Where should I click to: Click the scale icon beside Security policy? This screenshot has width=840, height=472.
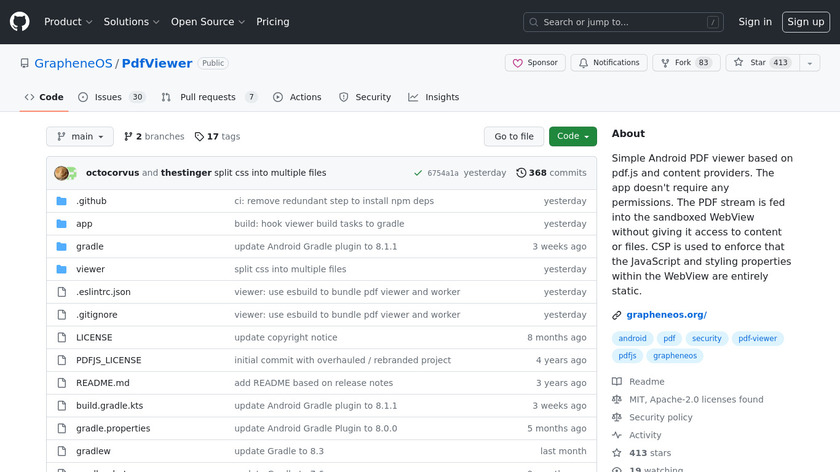[x=617, y=417]
